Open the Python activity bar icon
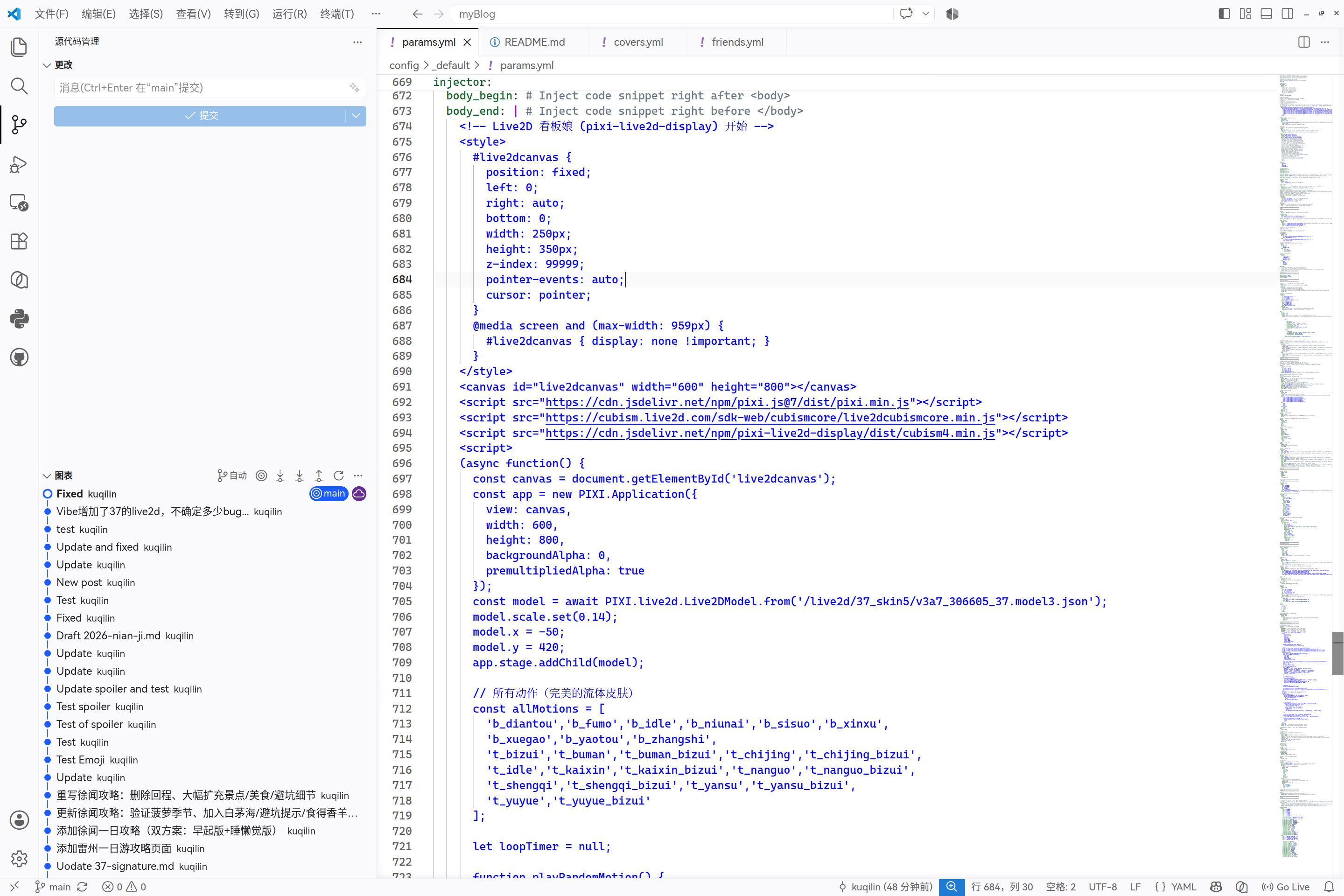This screenshot has width=1344, height=896. (x=19, y=319)
